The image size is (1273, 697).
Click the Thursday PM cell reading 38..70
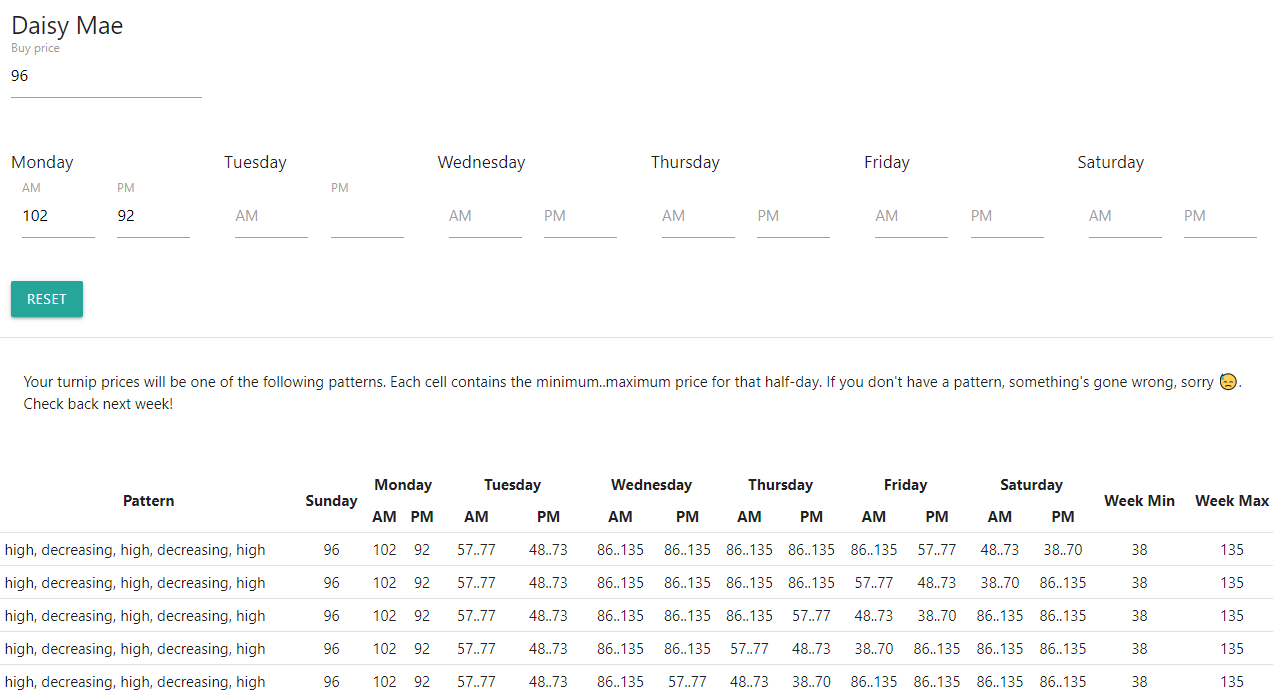click(812, 682)
